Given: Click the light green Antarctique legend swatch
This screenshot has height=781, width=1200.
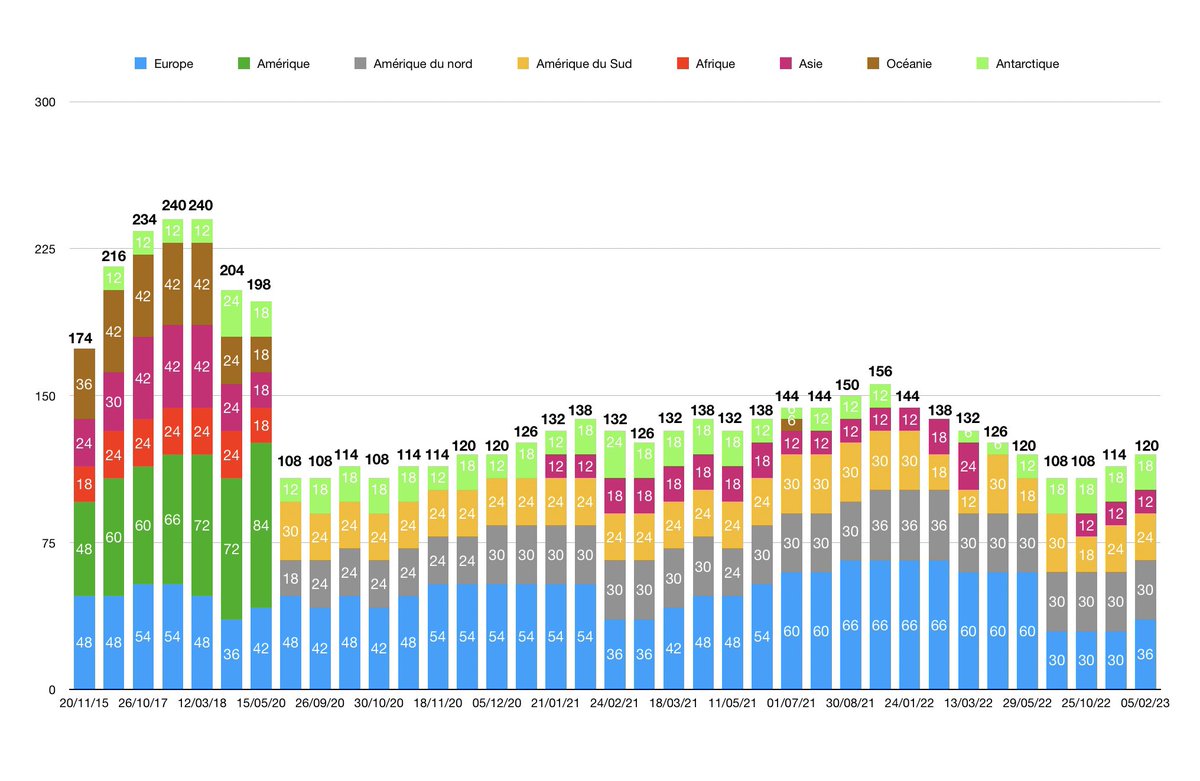Looking at the screenshot, I should [980, 64].
